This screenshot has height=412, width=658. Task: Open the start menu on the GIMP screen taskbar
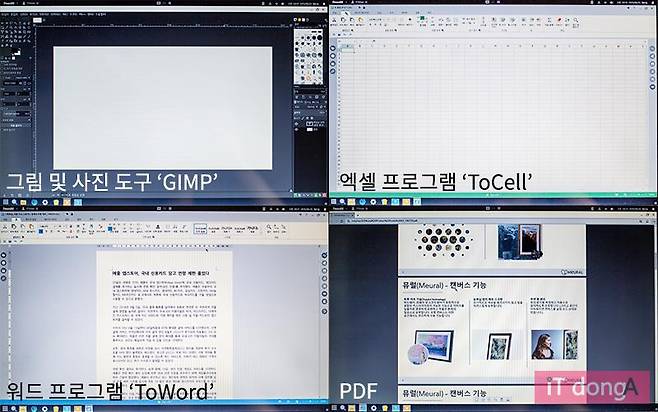point(5,202)
